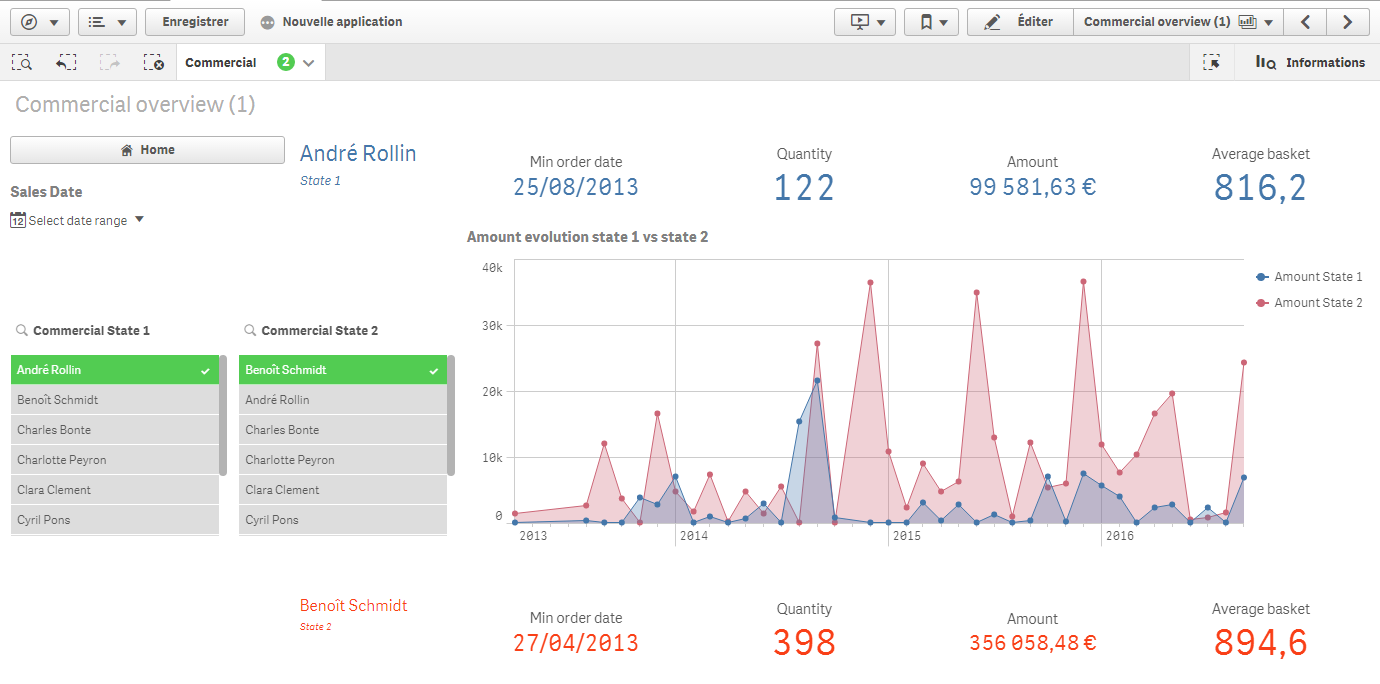The height and width of the screenshot is (684, 1380).
Task: Select Charles Bonte in Commercial State 1
Action: pos(115,430)
